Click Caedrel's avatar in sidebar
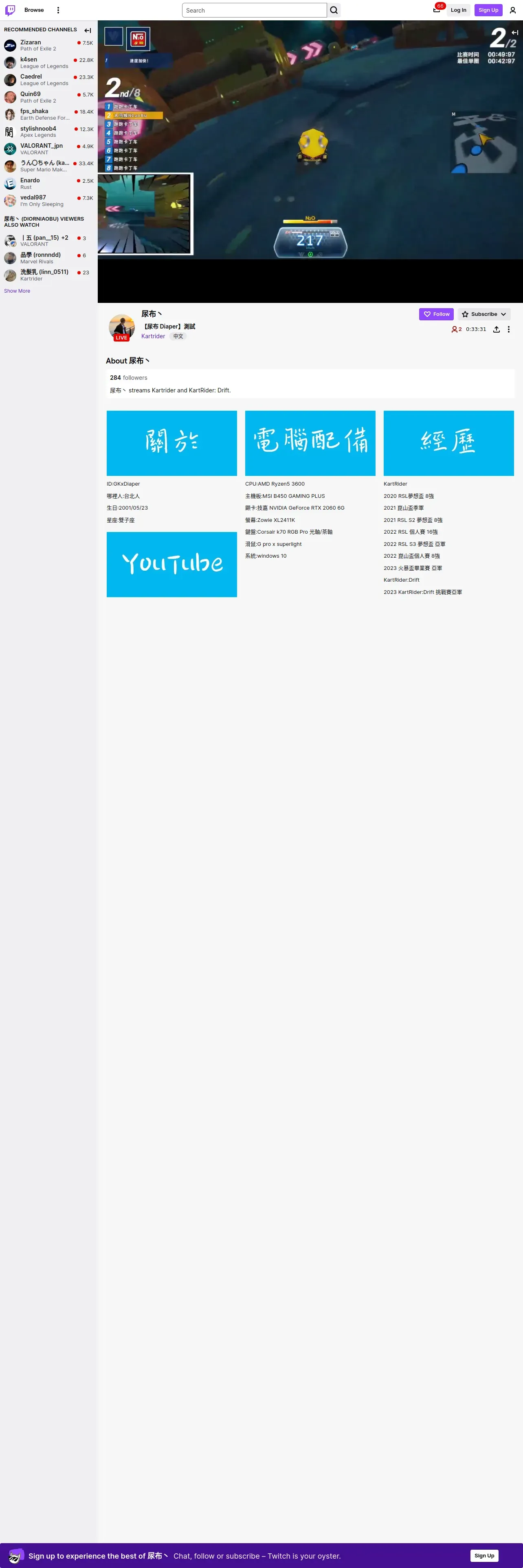Viewport: 523px width, 1568px height. coord(10,80)
